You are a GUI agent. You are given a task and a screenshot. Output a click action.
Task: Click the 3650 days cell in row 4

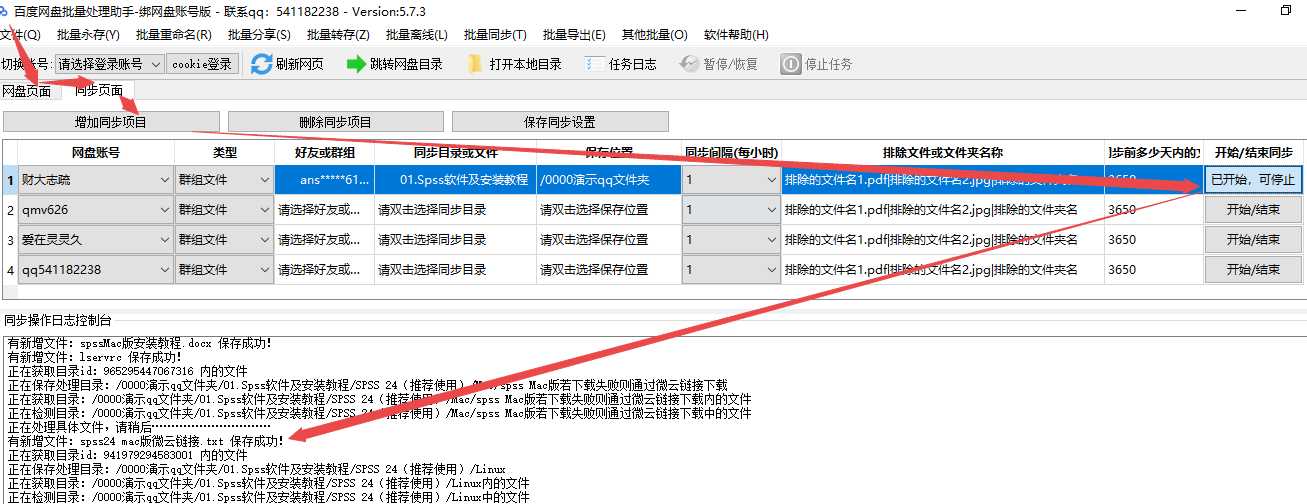pos(1154,270)
